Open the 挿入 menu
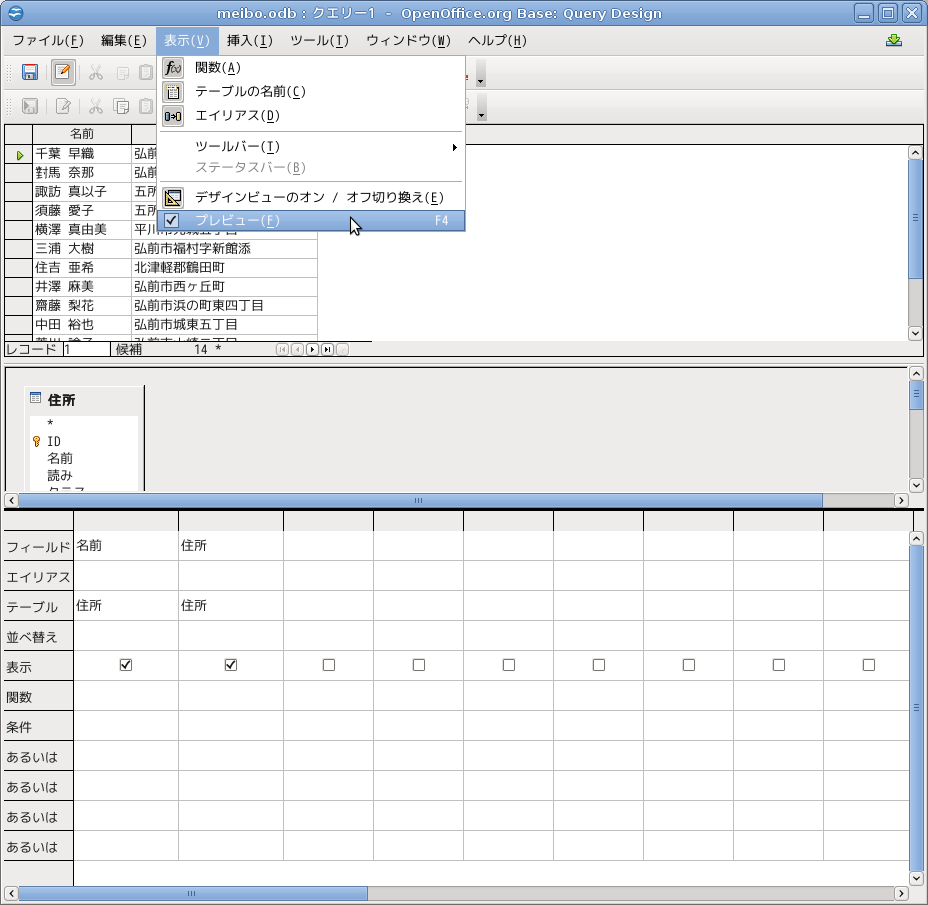Viewport: 928px width, 905px height. (249, 41)
